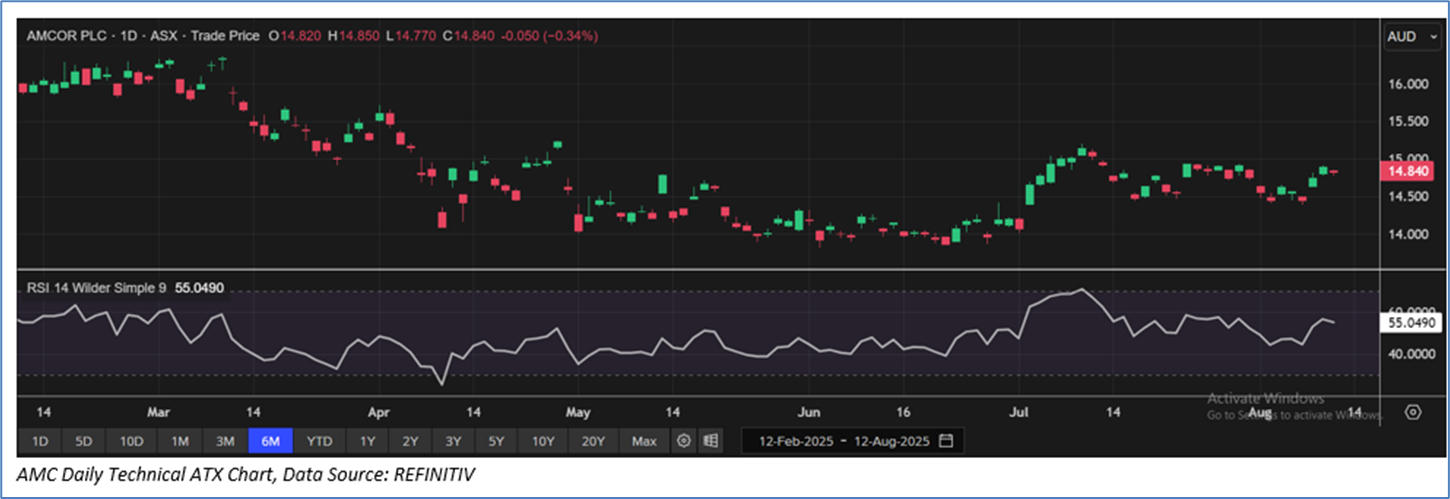
Task: Click the RSI 14 Wilder Simple indicator label
Action: click(96, 288)
